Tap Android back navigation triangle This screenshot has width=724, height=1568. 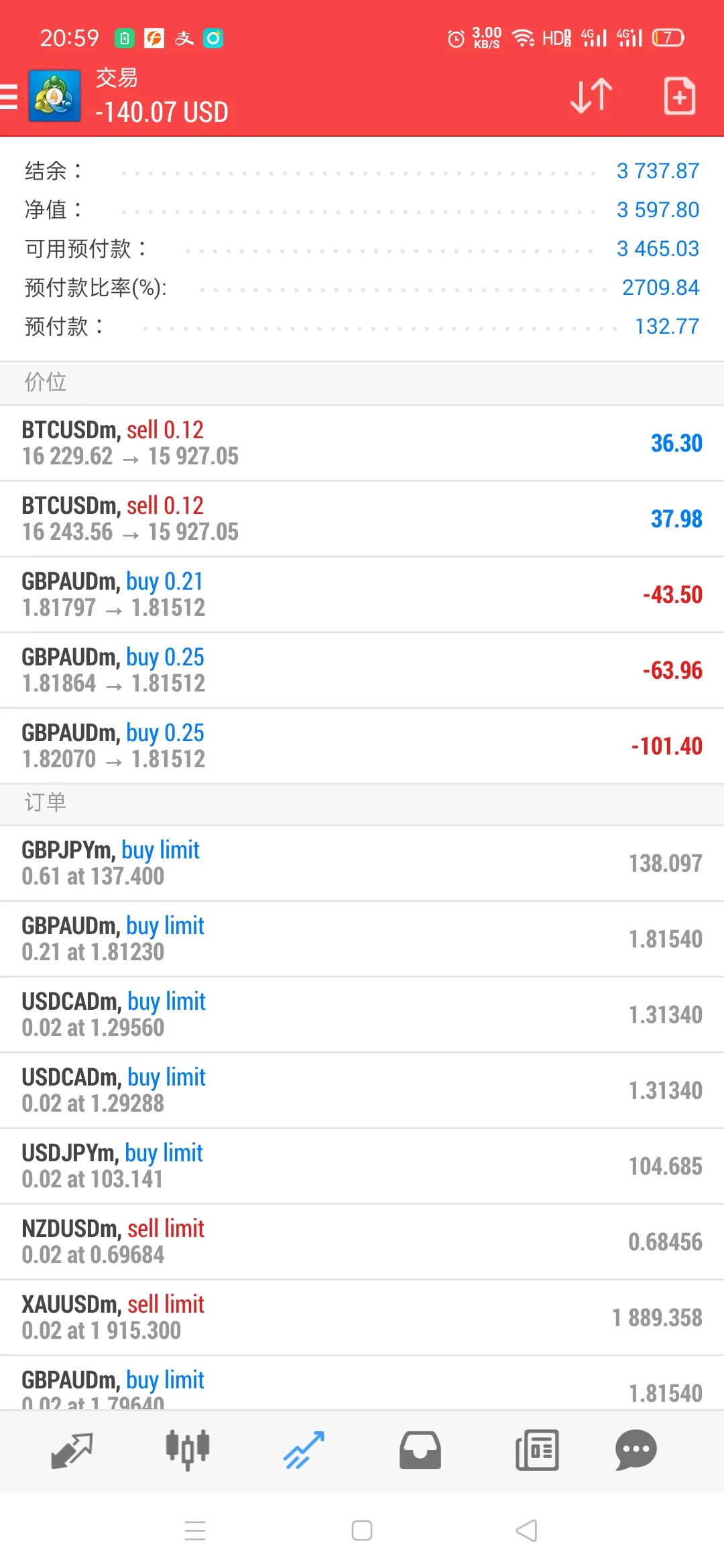(x=527, y=1530)
